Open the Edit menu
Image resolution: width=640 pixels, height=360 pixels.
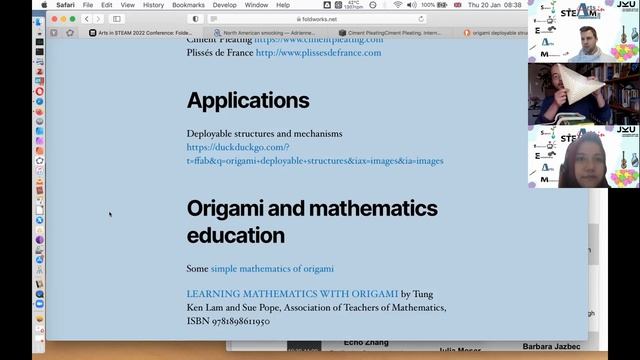(x=107, y=5)
